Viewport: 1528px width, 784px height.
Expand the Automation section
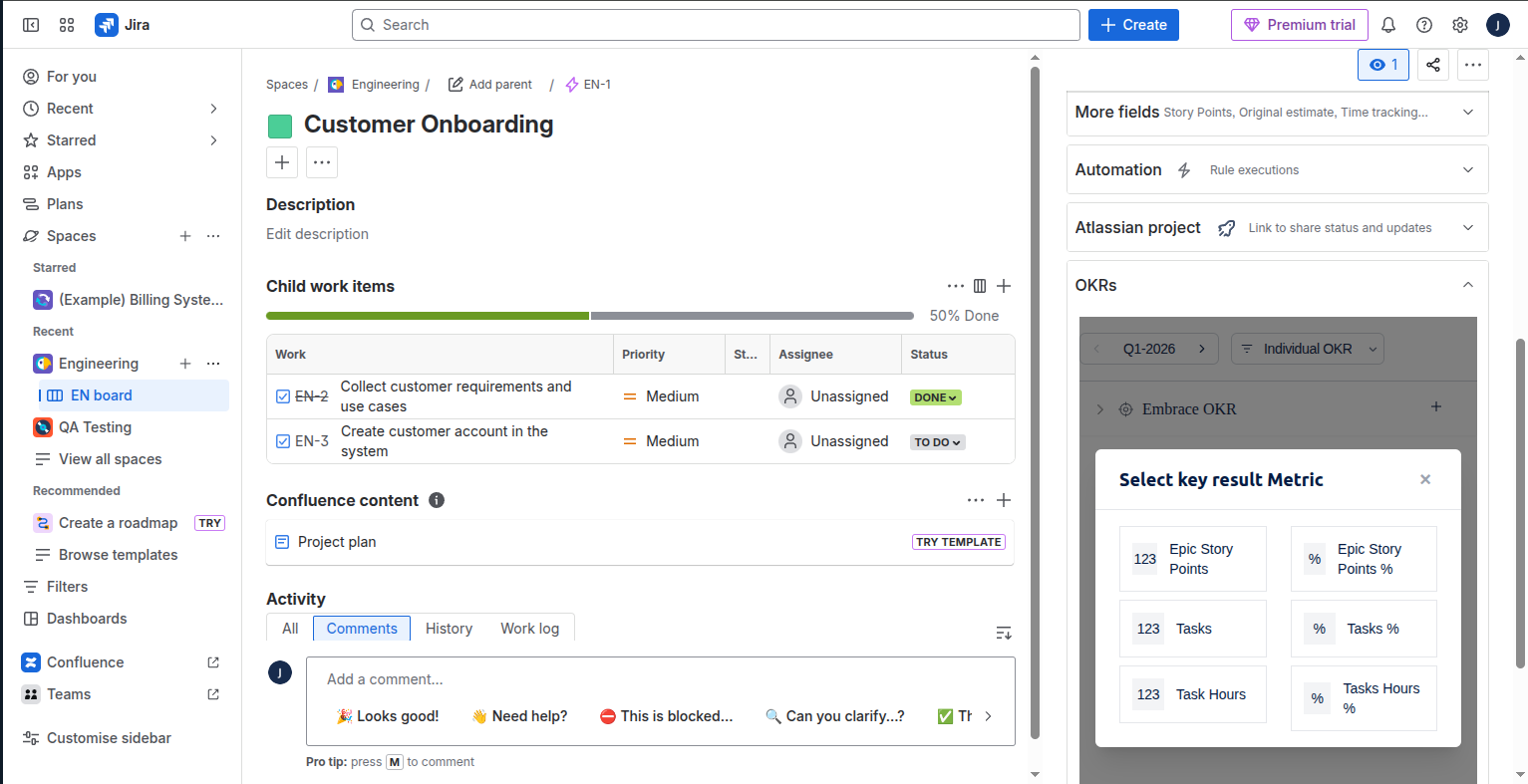(1278, 170)
